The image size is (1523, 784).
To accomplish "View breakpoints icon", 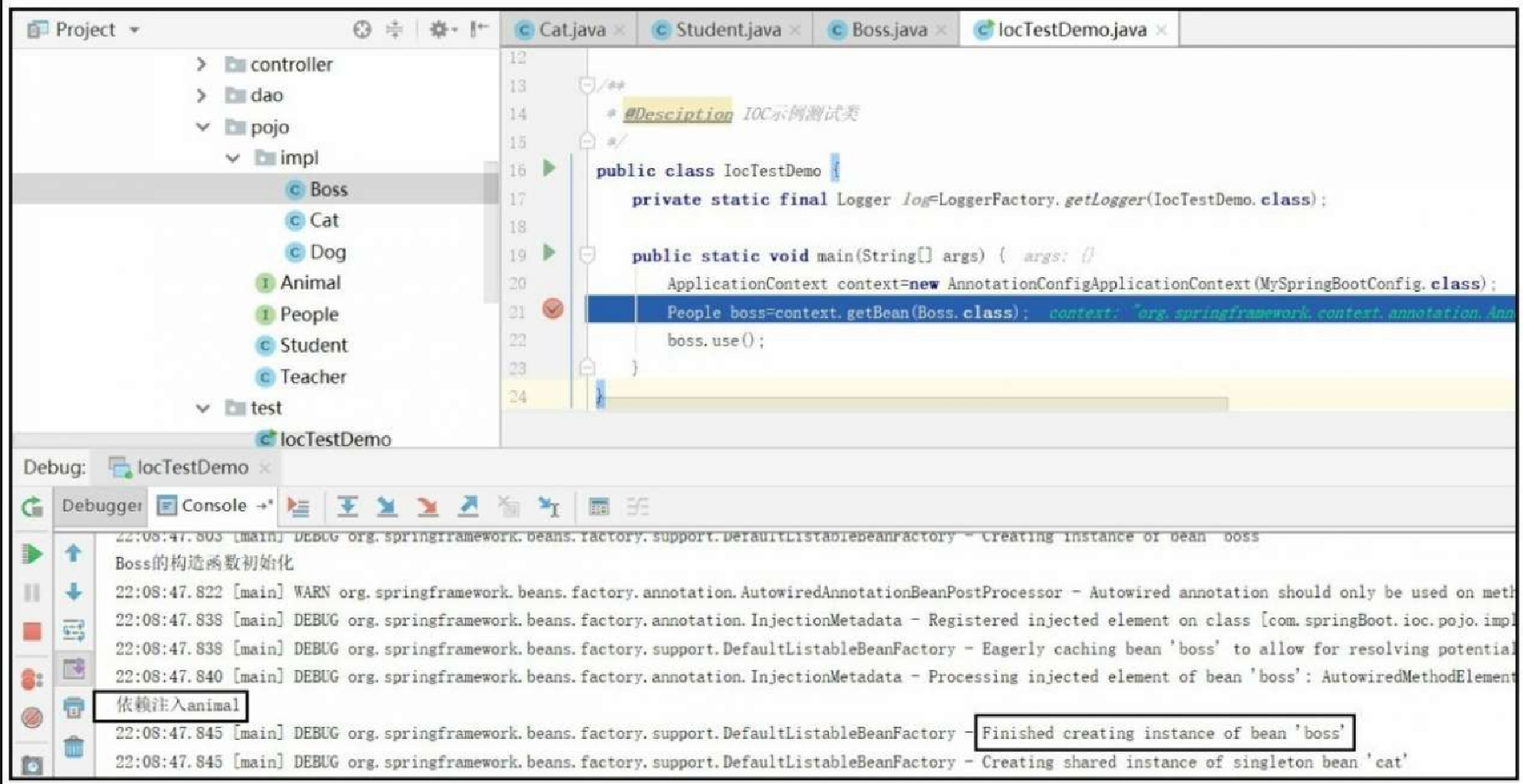I will [x=32, y=679].
